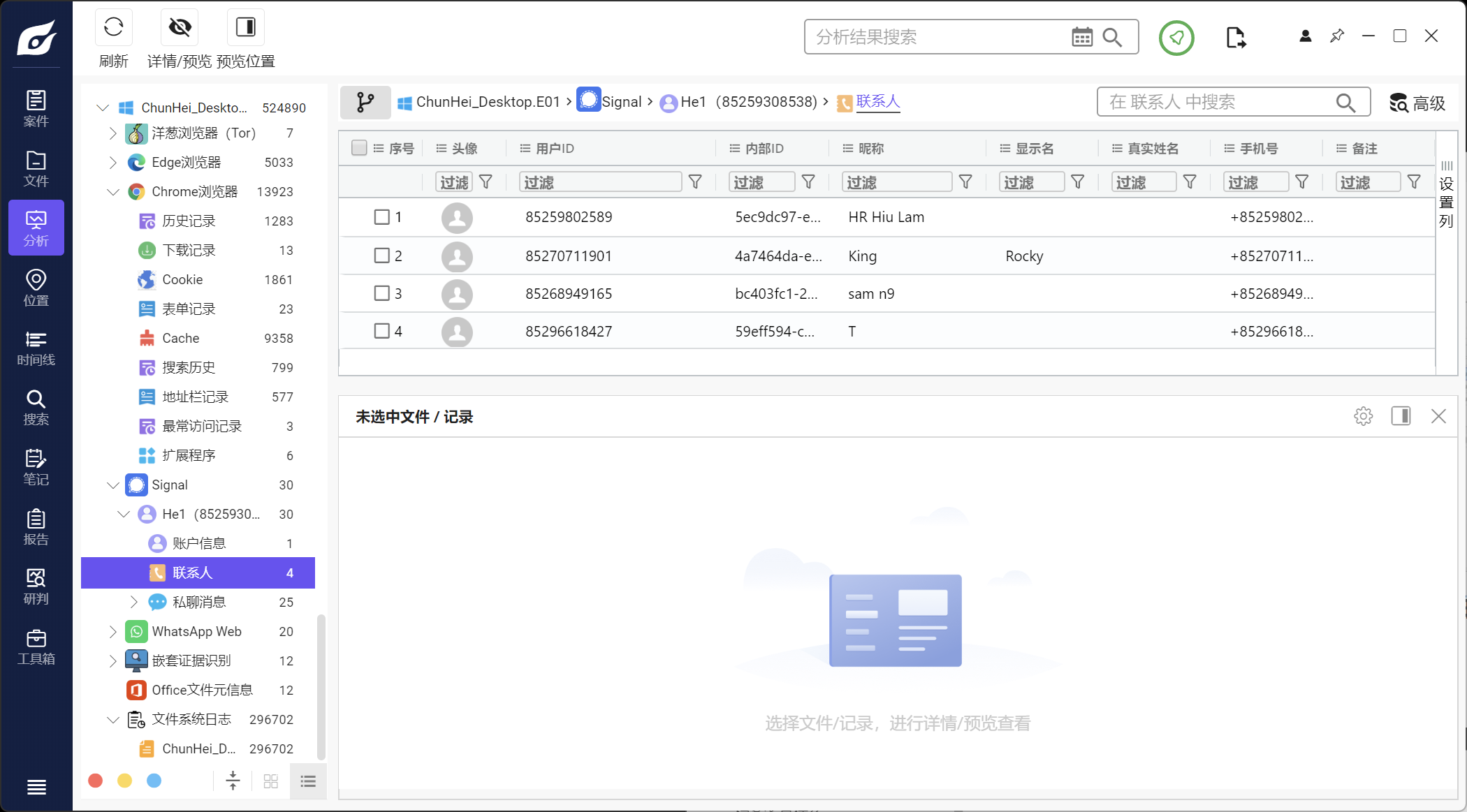1467x812 pixels.
Task: Expand the WhatsApp Web node
Action: pyautogui.click(x=113, y=631)
